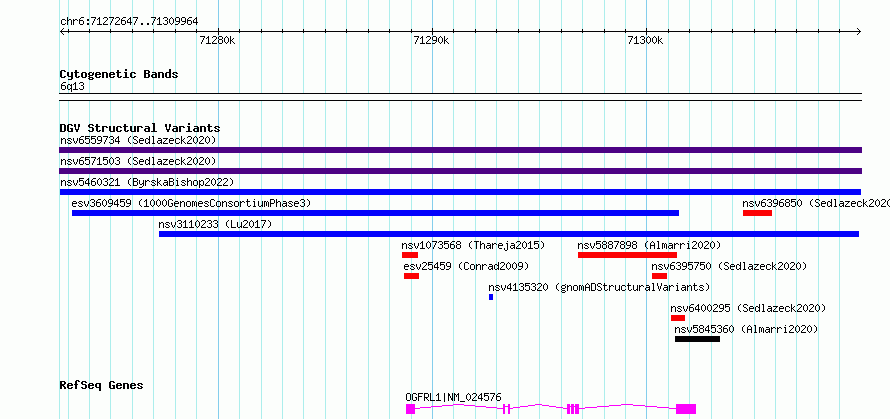This screenshot has width=890, height=419.
Task: Select the nsv6571503 purple variant bar
Action: coord(460,171)
